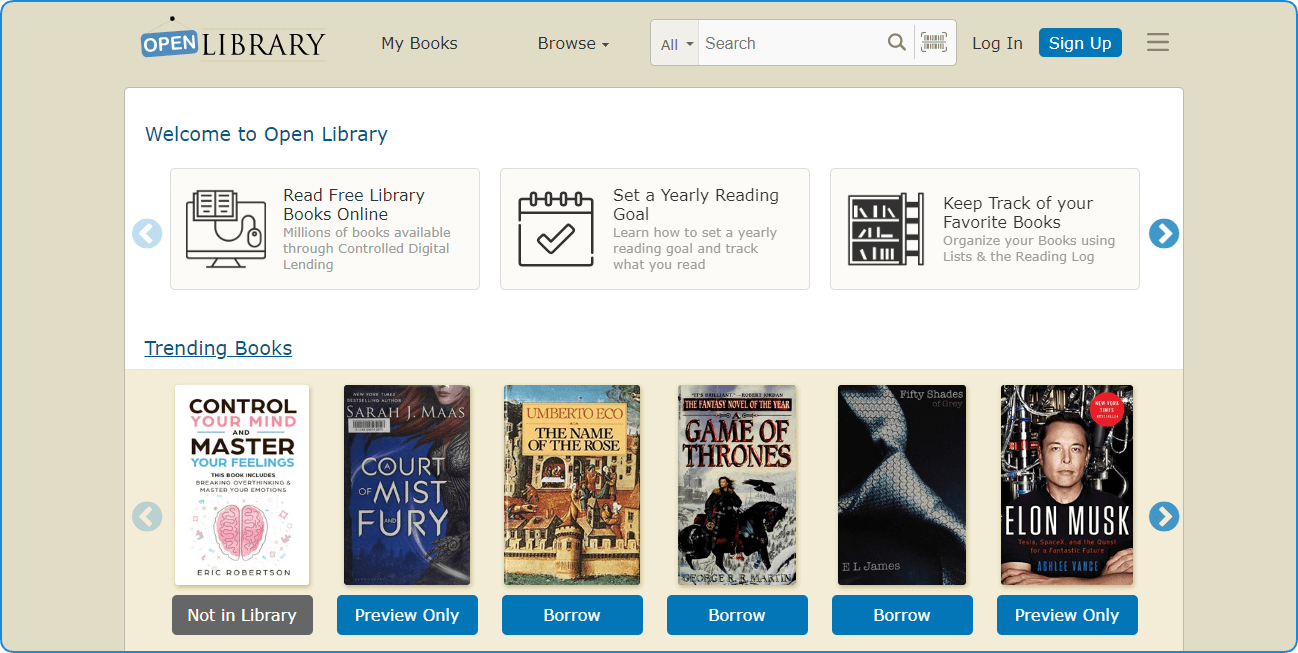Open My Books

419,43
